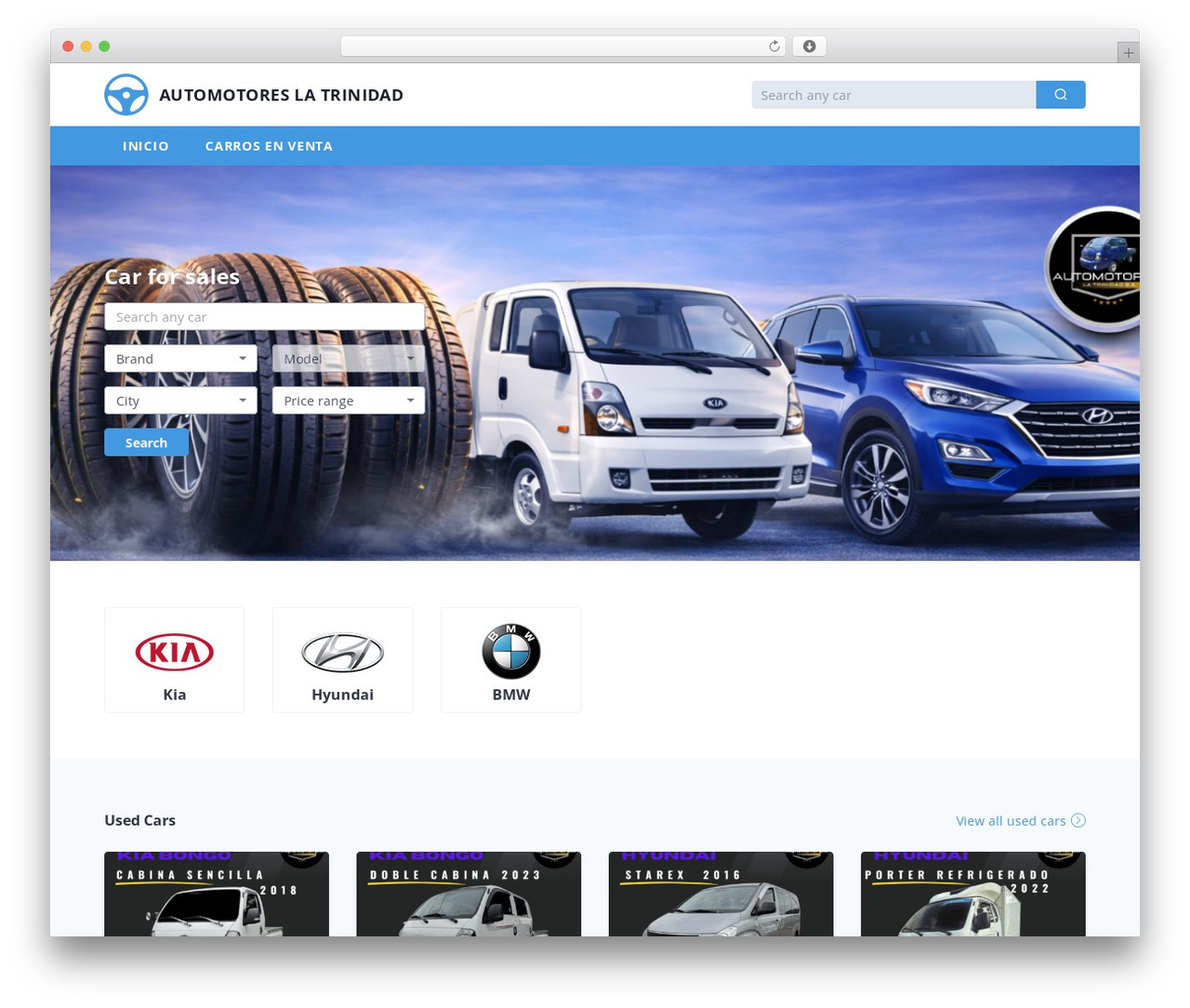This screenshot has width=1190, height=1008.
Task: Click the BMW brand logo
Action: coord(511,651)
